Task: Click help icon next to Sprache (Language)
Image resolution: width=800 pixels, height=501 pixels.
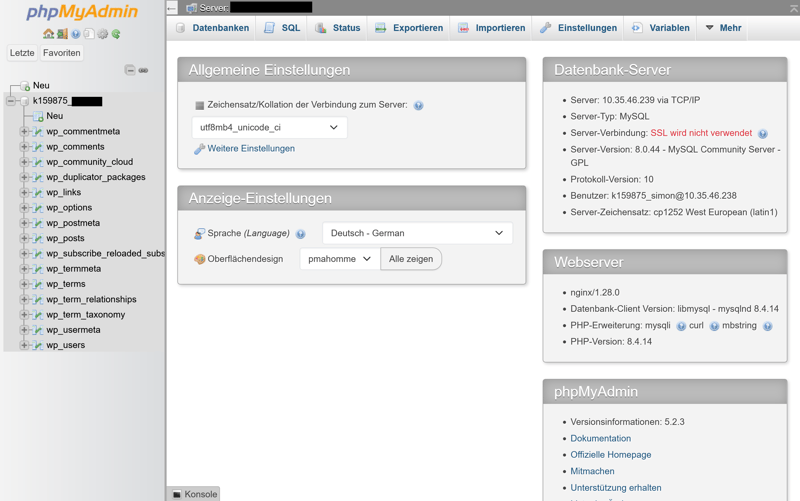Action: (x=301, y=234)
